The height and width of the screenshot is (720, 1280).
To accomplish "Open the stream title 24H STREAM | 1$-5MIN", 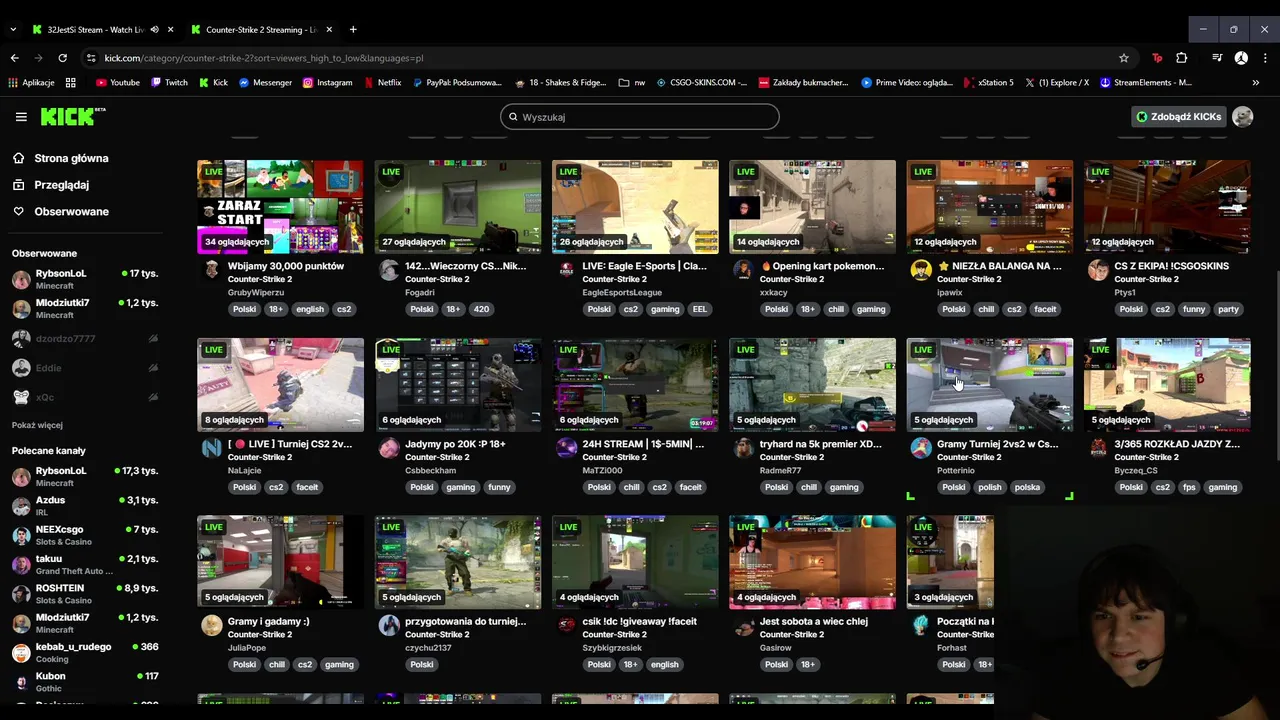I will tap(643, 444).
